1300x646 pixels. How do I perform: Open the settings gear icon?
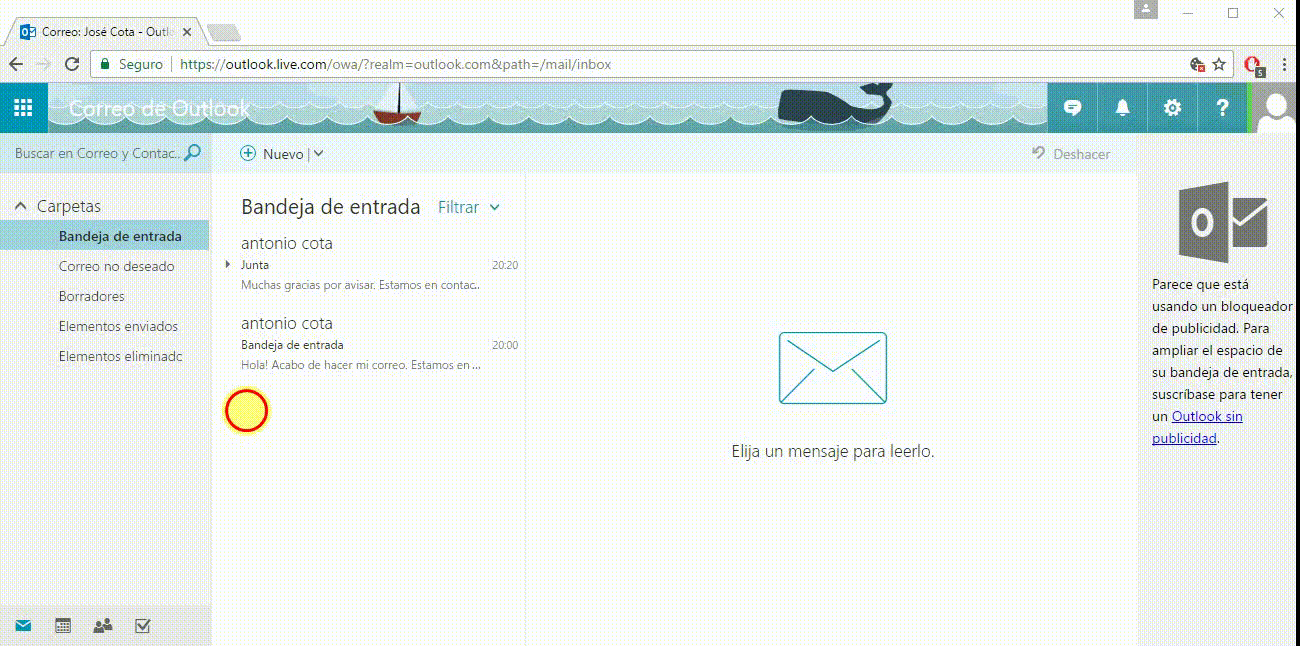pos(1173,108)
